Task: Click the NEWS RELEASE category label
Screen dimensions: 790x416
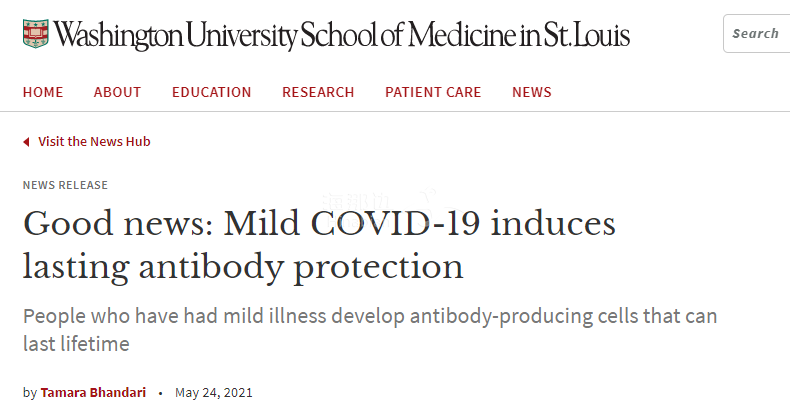Action: [65, 185]
